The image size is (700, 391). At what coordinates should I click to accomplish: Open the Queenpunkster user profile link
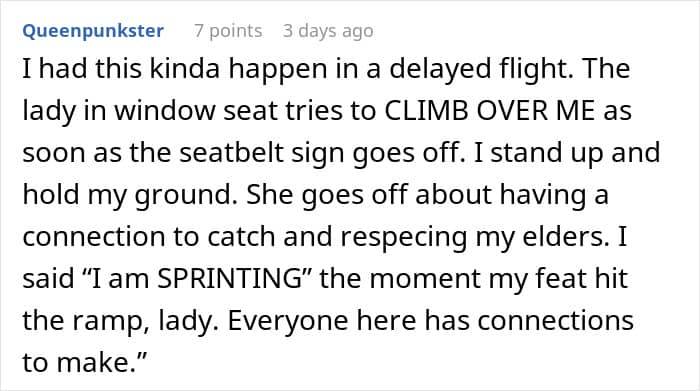[93, 31]
